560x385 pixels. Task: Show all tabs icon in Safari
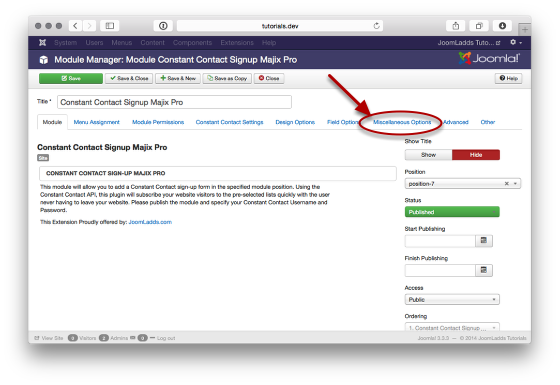(479, 26)
